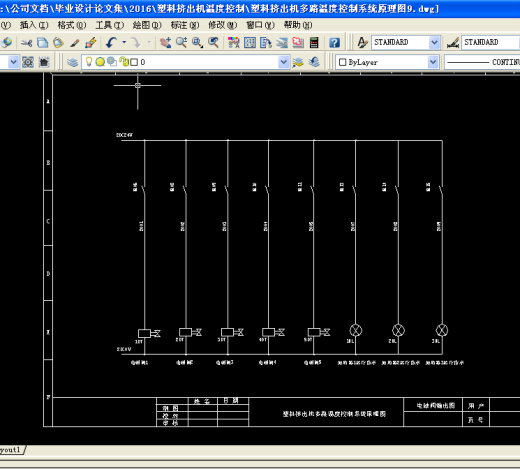Open the QuickCalc calculator icon
The width and height of the screenshot is (520, 469).
click(314, 43)
